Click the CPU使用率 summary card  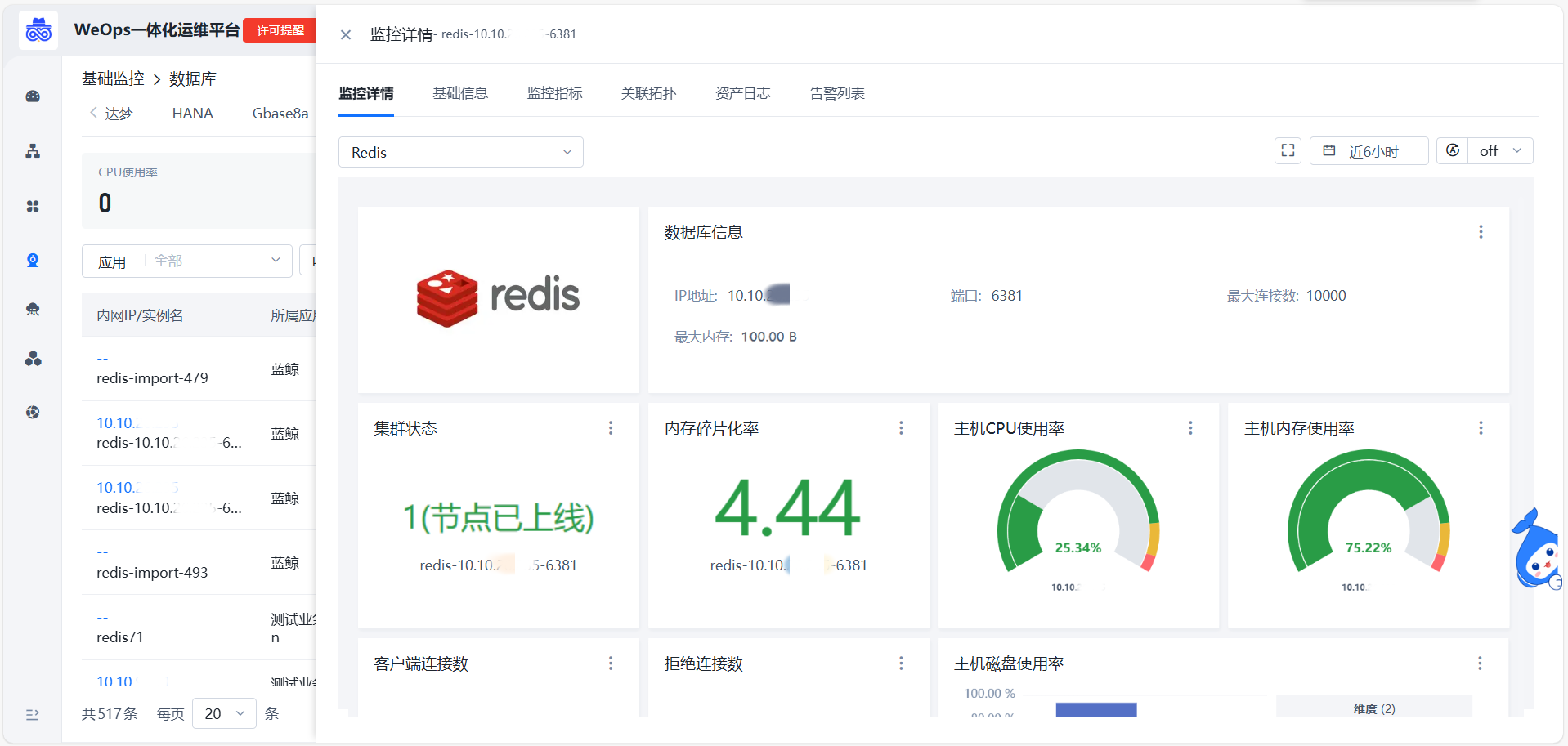[x=199, y=190]
